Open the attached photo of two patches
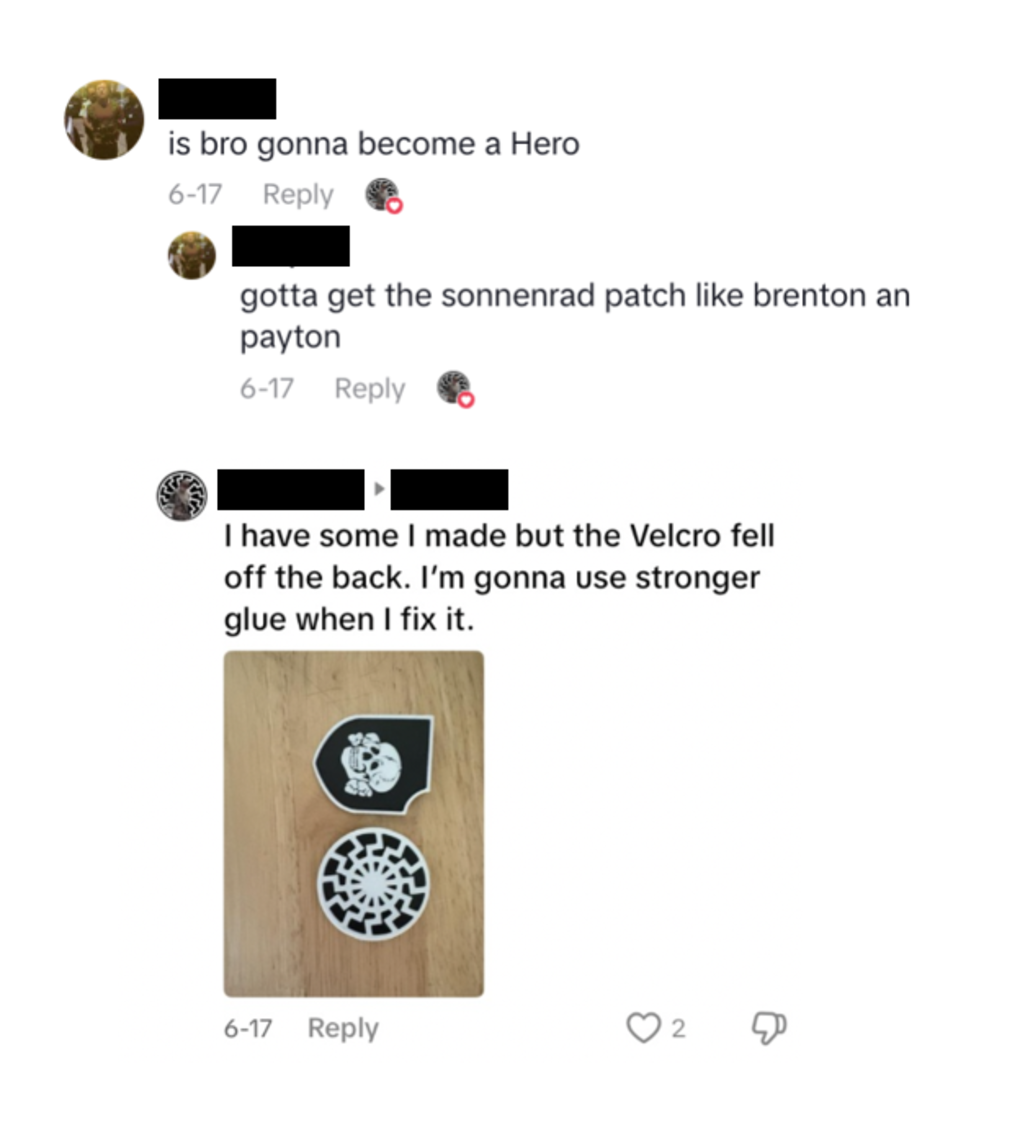 354,824
